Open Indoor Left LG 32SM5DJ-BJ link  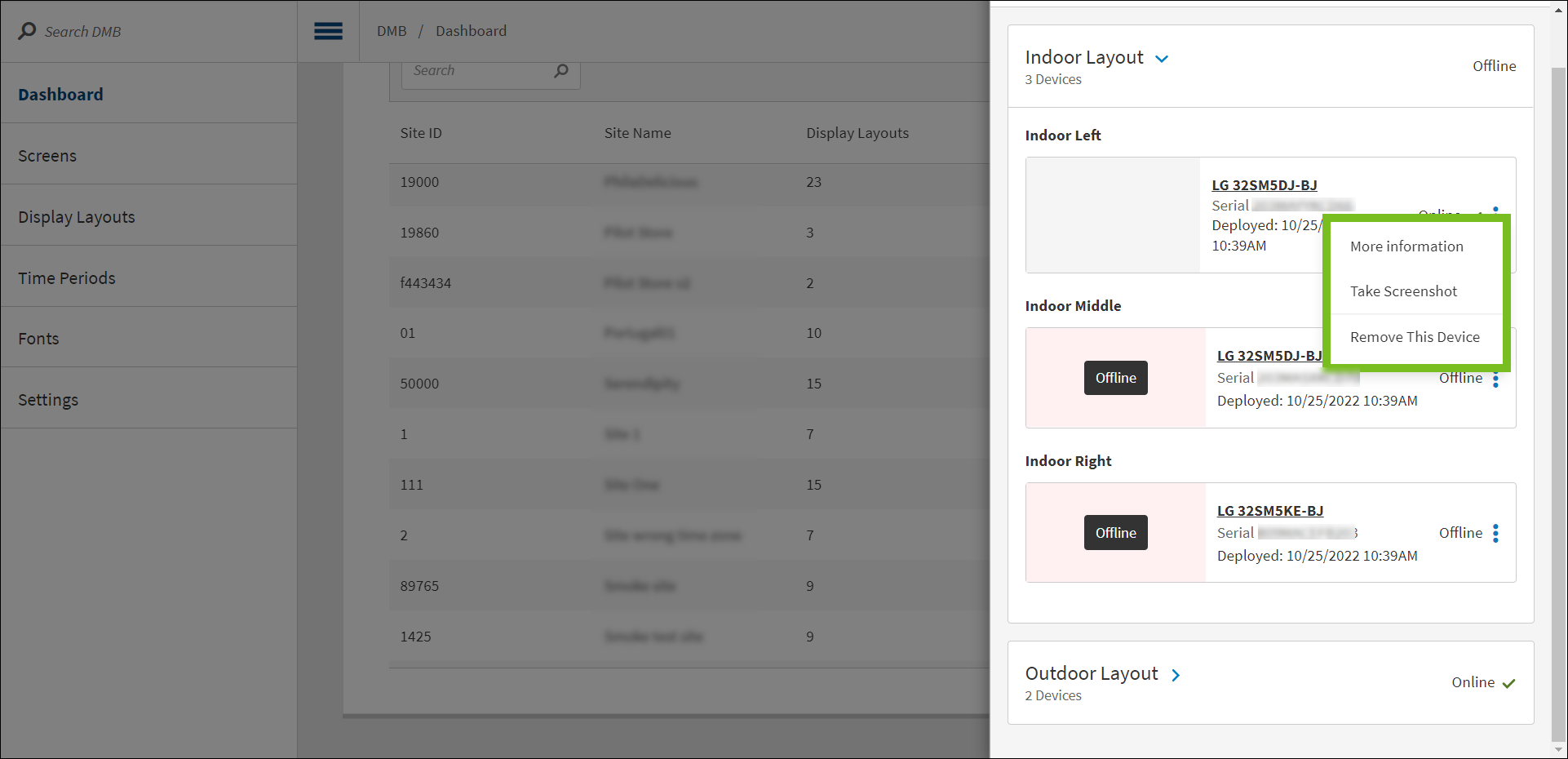coord(1264,185)
